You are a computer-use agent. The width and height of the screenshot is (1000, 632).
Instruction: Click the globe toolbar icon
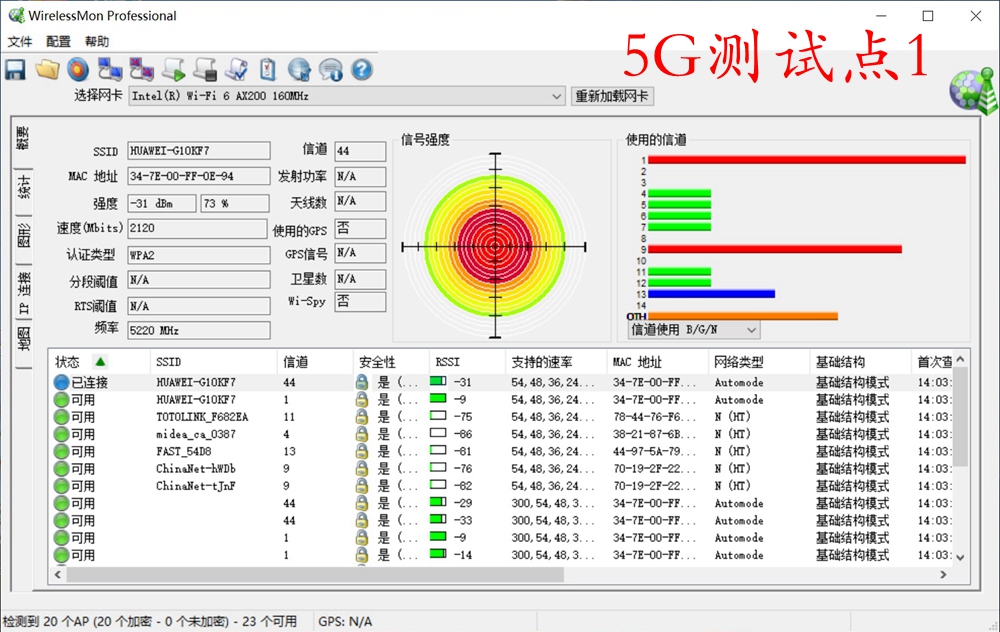[297, 68]
